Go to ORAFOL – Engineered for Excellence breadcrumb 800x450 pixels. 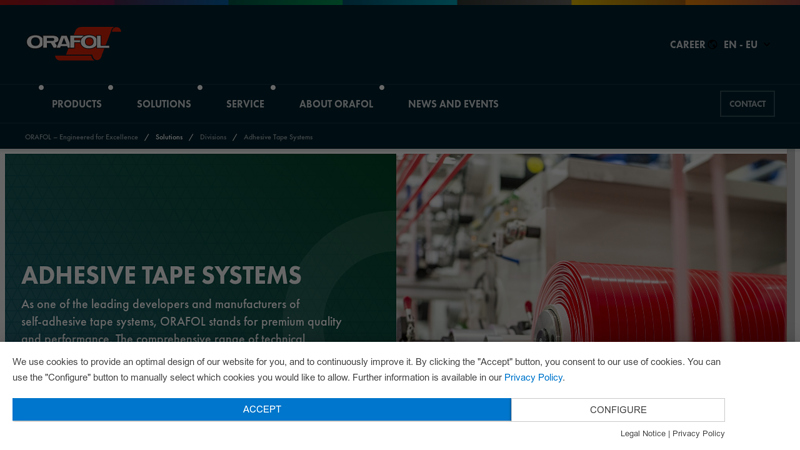(x=82, y=137)
